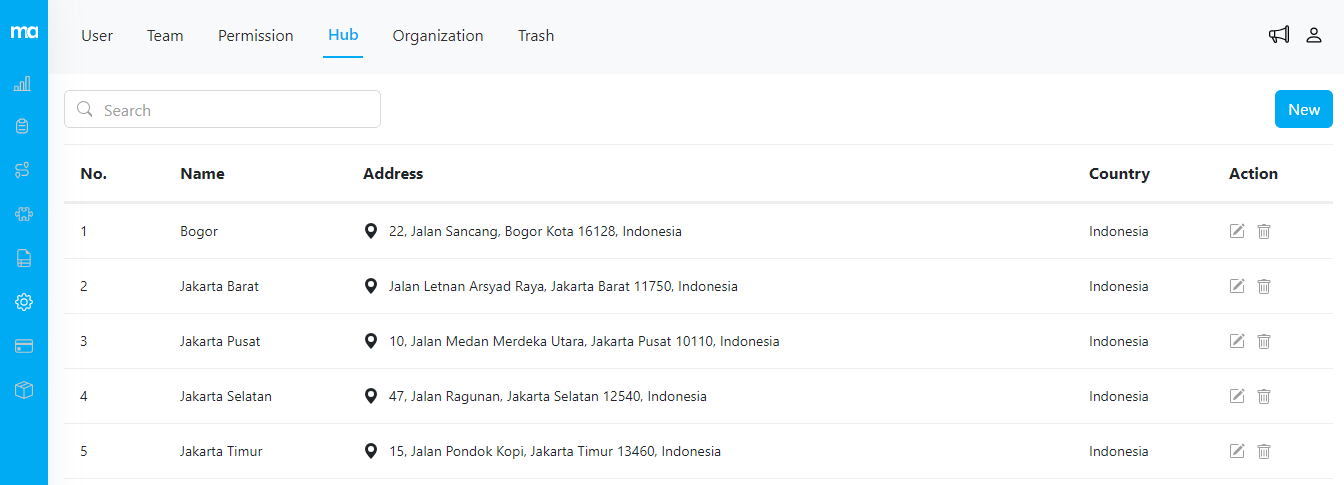Image resolution: width=1344 pixels, height=485 pixels.
Task: Open the bar chart dashboard icon in sidebar
Action: (23, 84)
